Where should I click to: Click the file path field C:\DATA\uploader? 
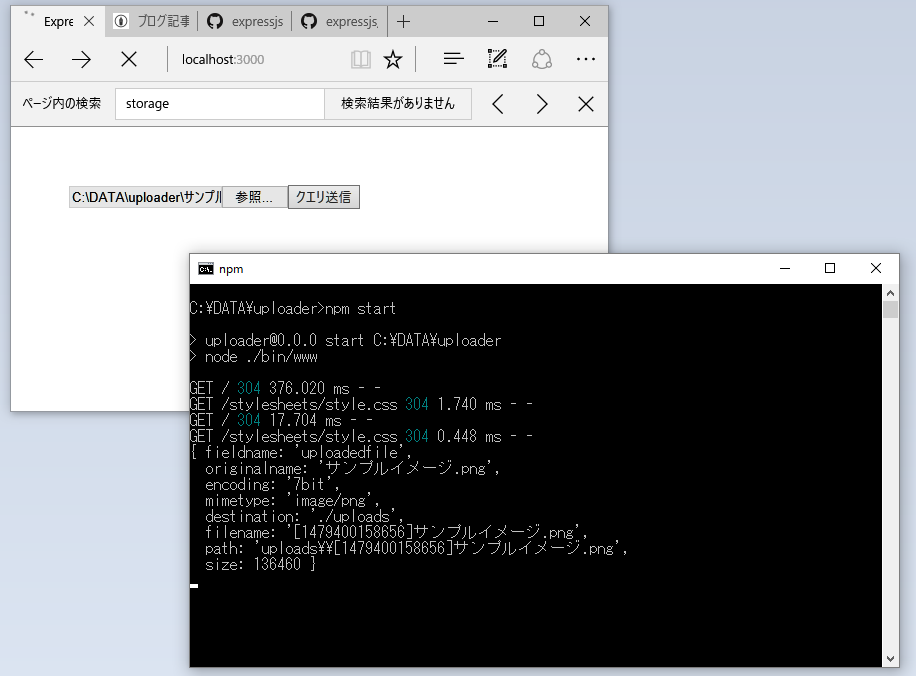point(145,197)
